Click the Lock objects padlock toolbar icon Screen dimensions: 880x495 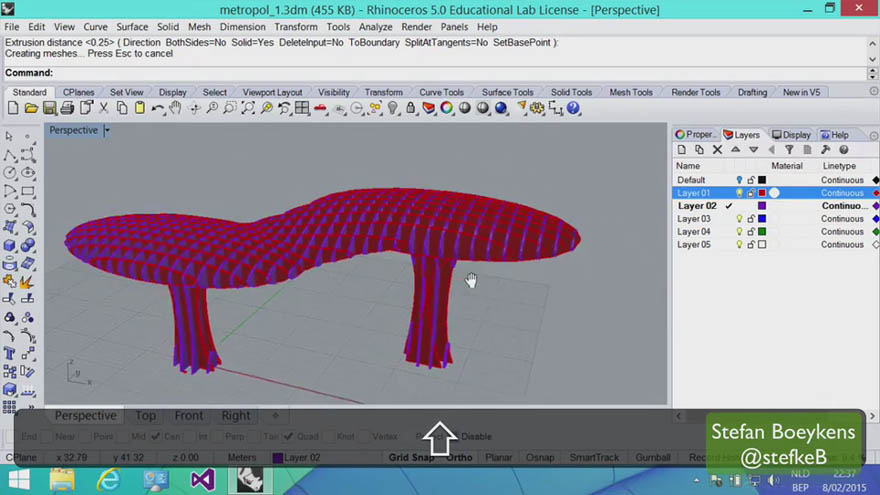tap(411, 108)
